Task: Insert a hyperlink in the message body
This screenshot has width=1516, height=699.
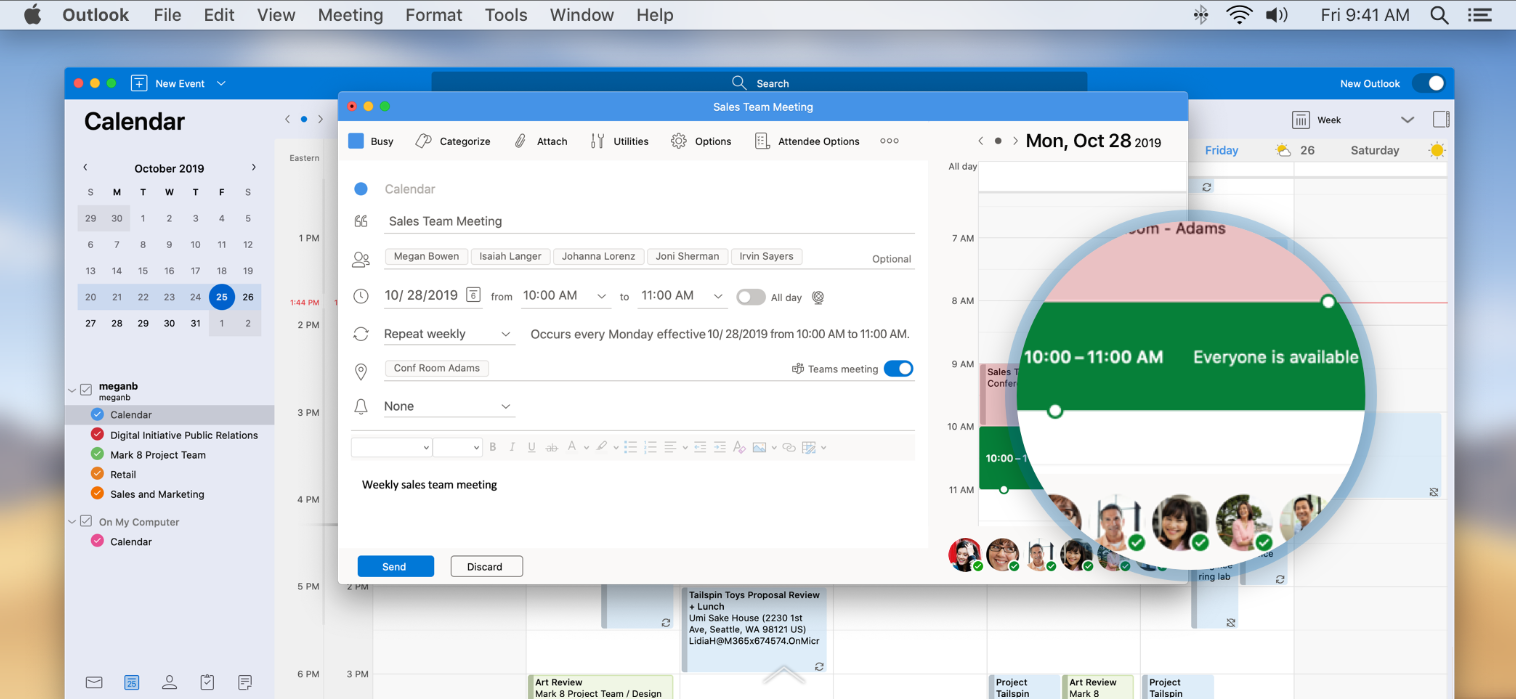Action: (788, 447)
